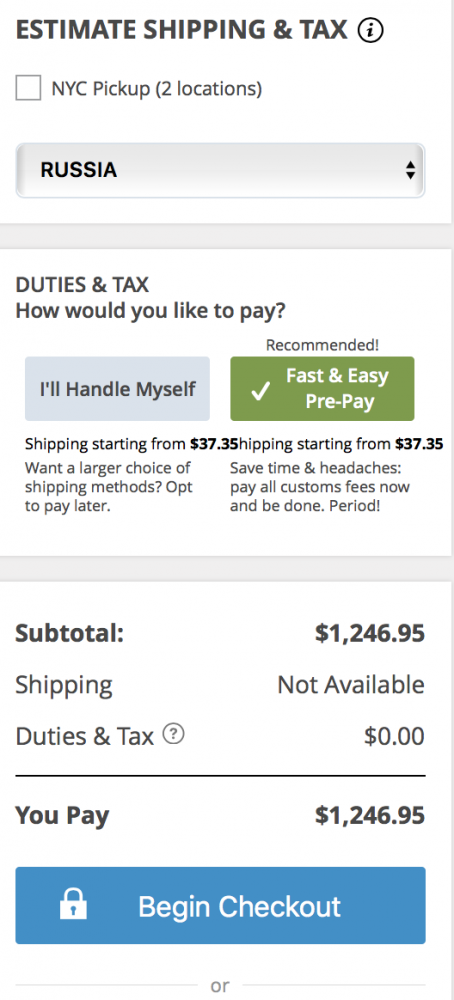Click the Subtotal amount $1,246.95
This screenshot has height=1000, width=454.
(x=370, y=633)
